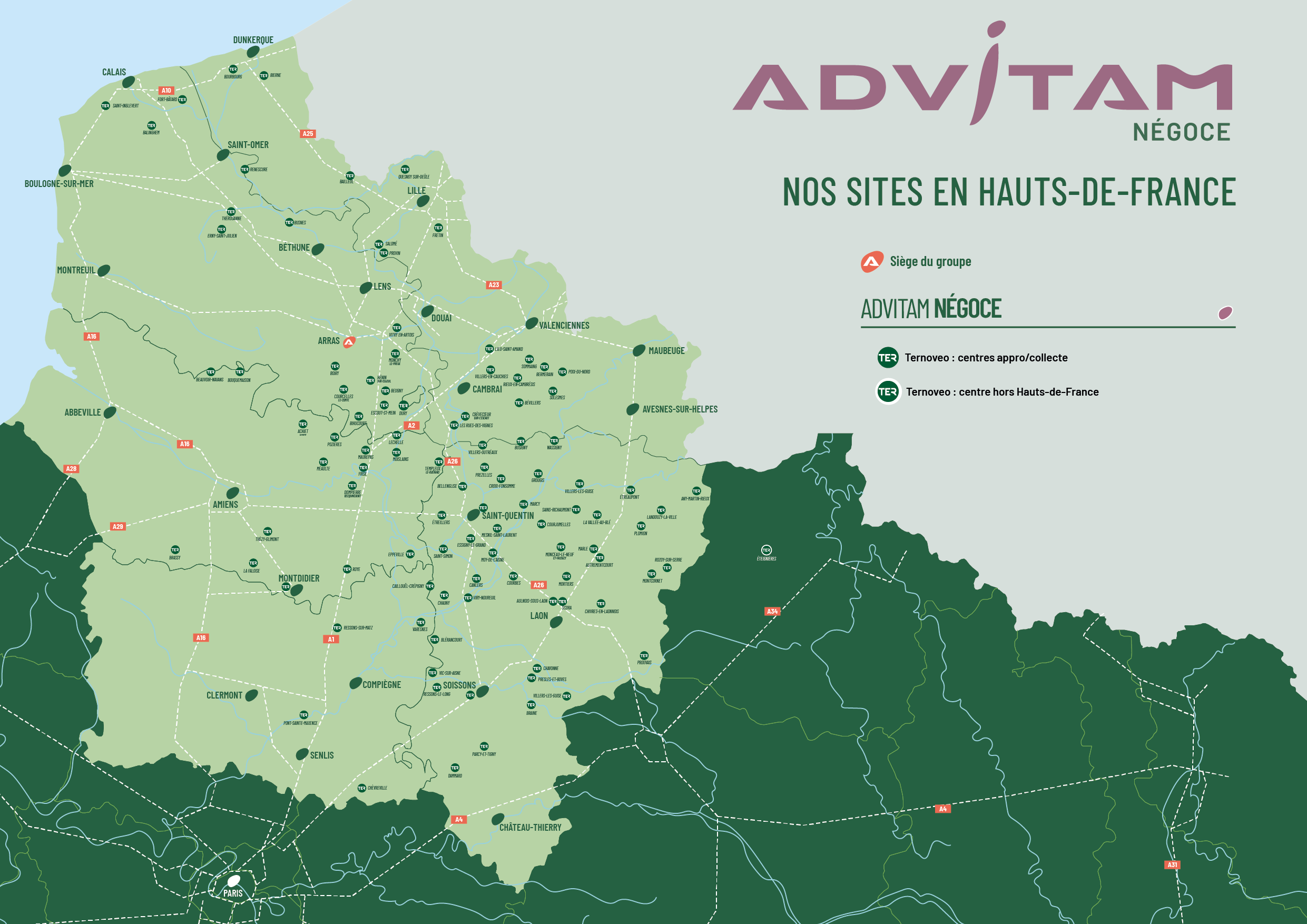Select the Château-Thierry city marker
This screenshot has height=924, width=1307.
[x=497, y=819]
